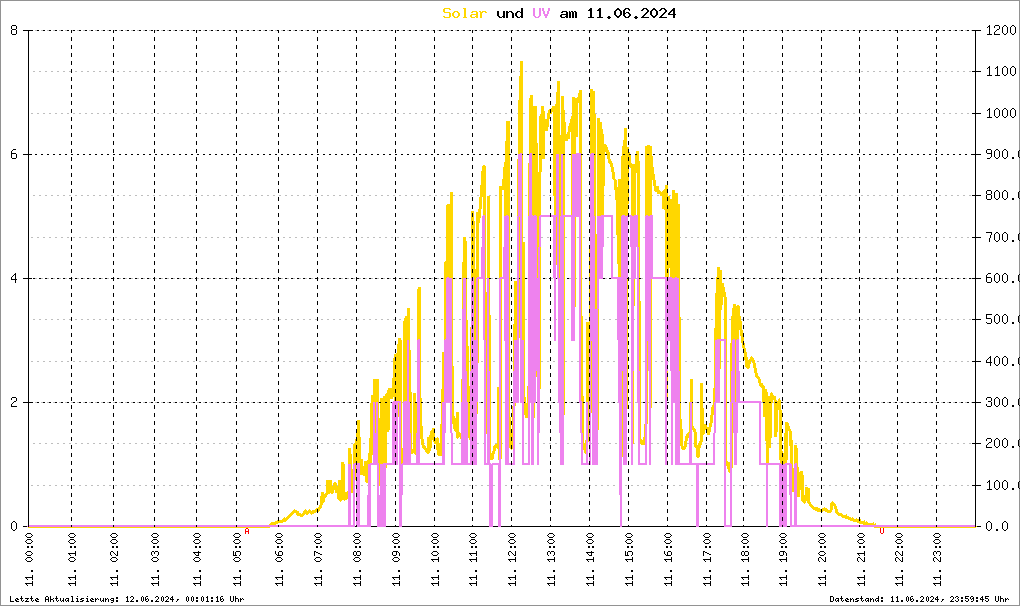This screenshot has height=606, width=1020.
Task: Click time label '11. 07:00'
Action: pyautogui.click(x=318, y=559)
